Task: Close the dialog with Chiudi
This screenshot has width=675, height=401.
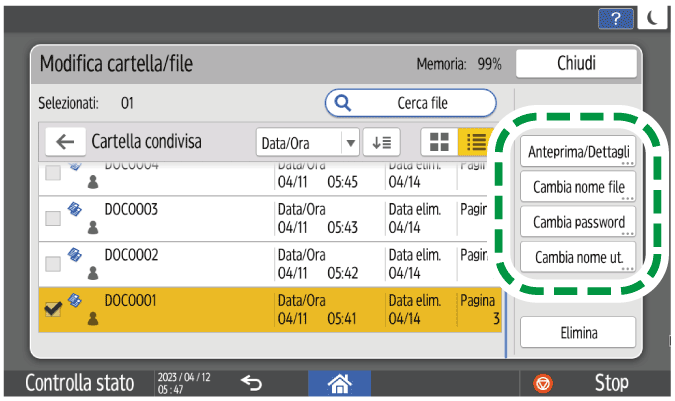Action: 576,64
